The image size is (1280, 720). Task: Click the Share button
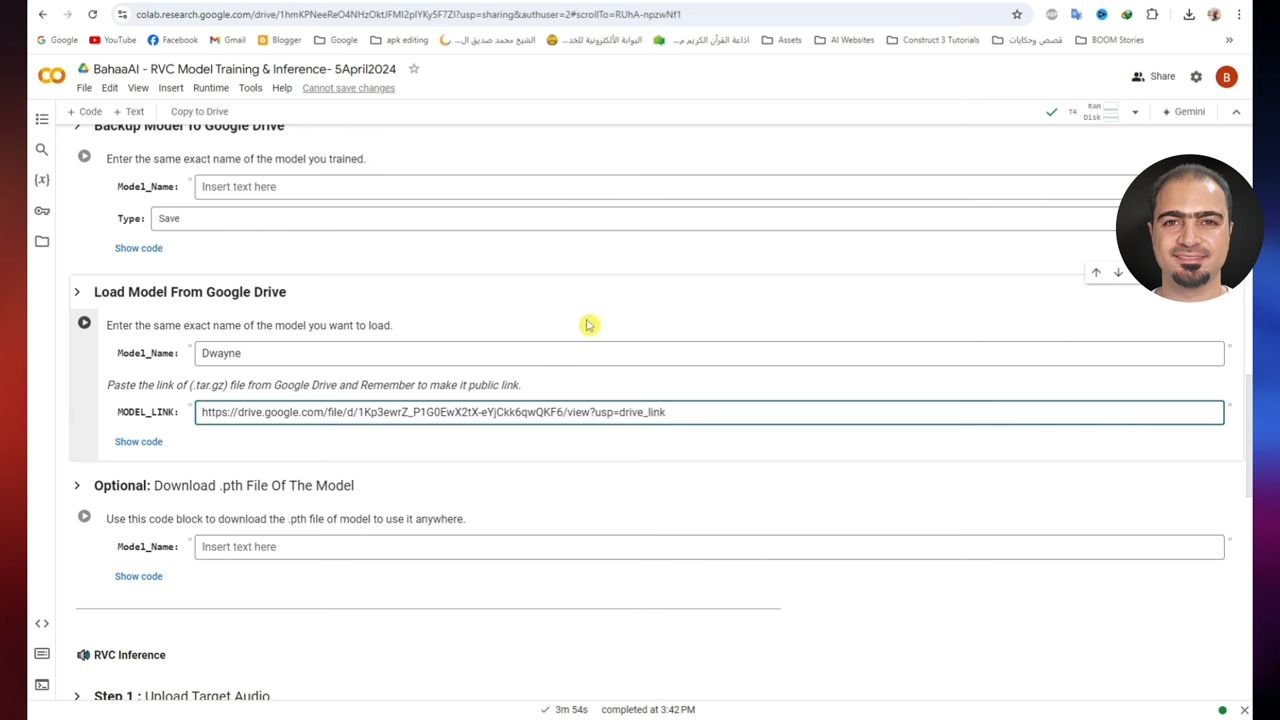click(1153, 77)
